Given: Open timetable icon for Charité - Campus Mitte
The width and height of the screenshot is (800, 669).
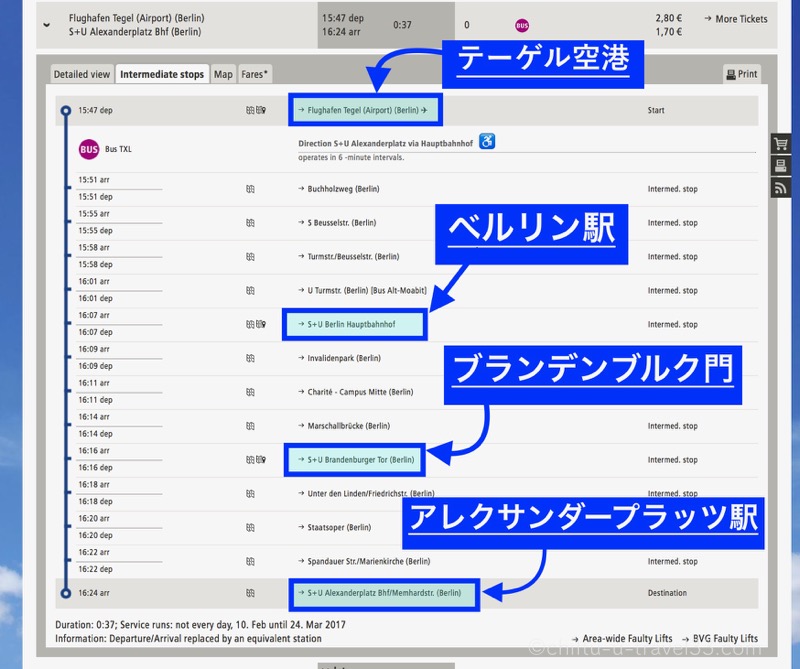Looking at the screenshot, I should 250,392.
